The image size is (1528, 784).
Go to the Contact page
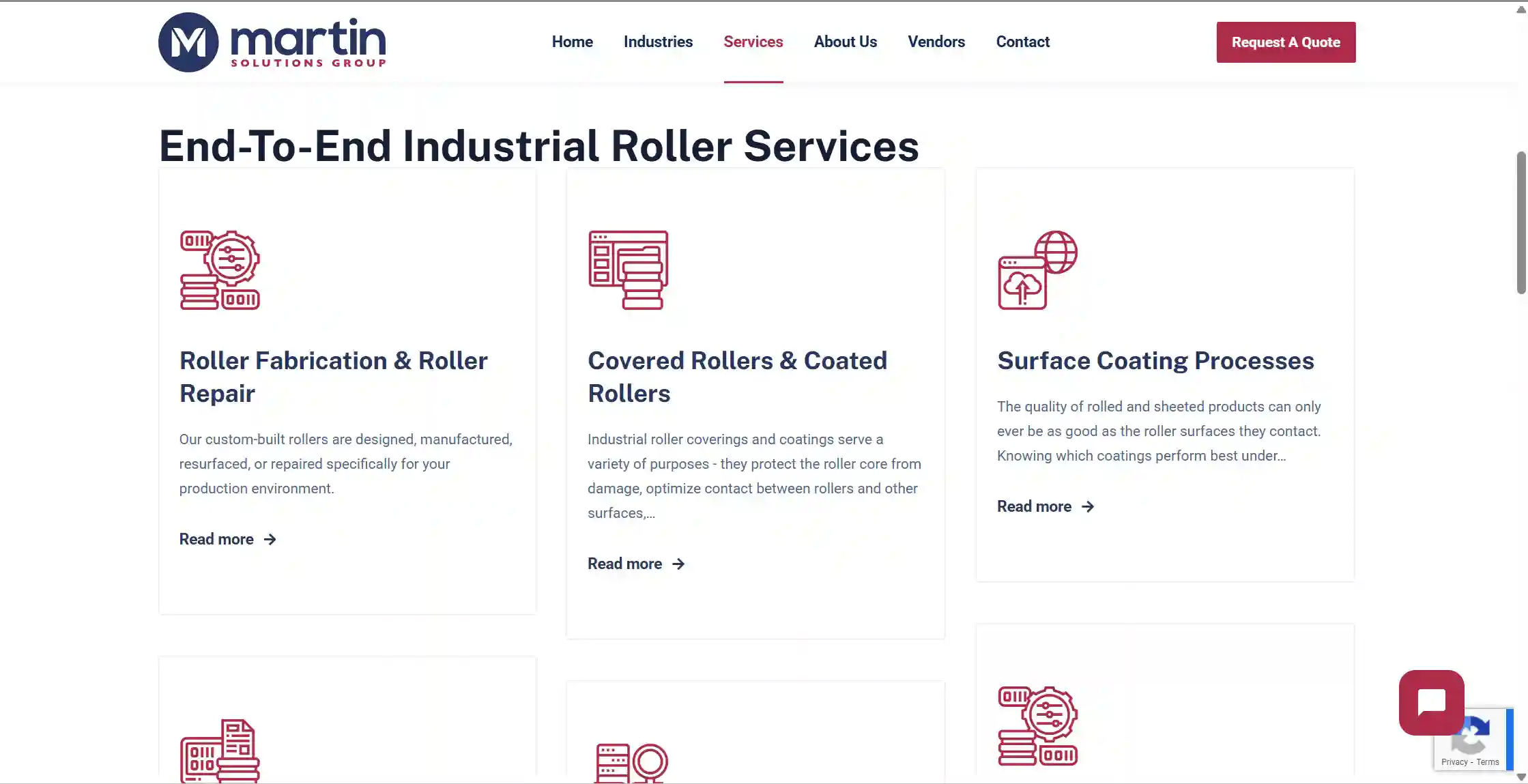(x=1022, y=42)
